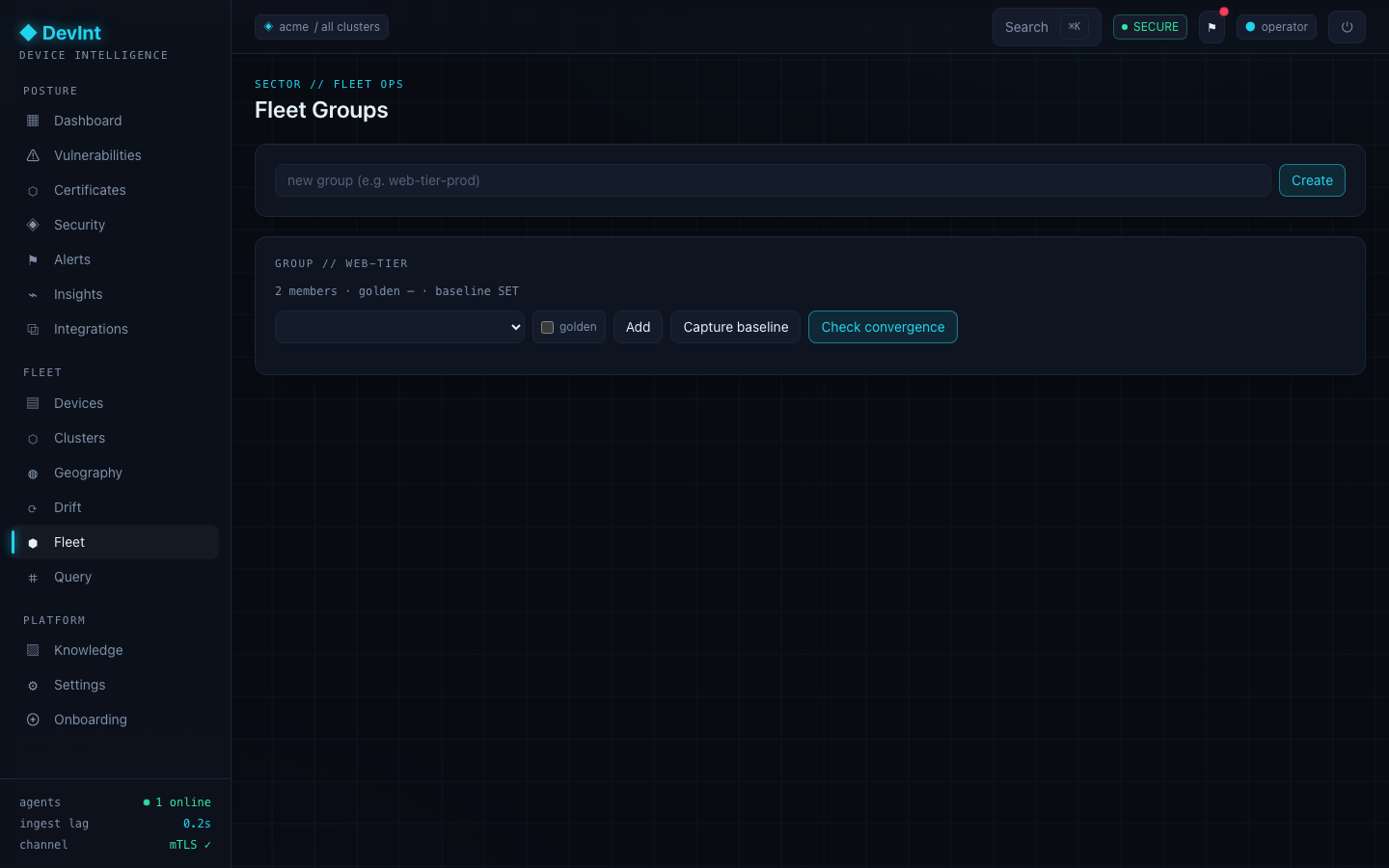Focus the new group name field

(773, 180)
